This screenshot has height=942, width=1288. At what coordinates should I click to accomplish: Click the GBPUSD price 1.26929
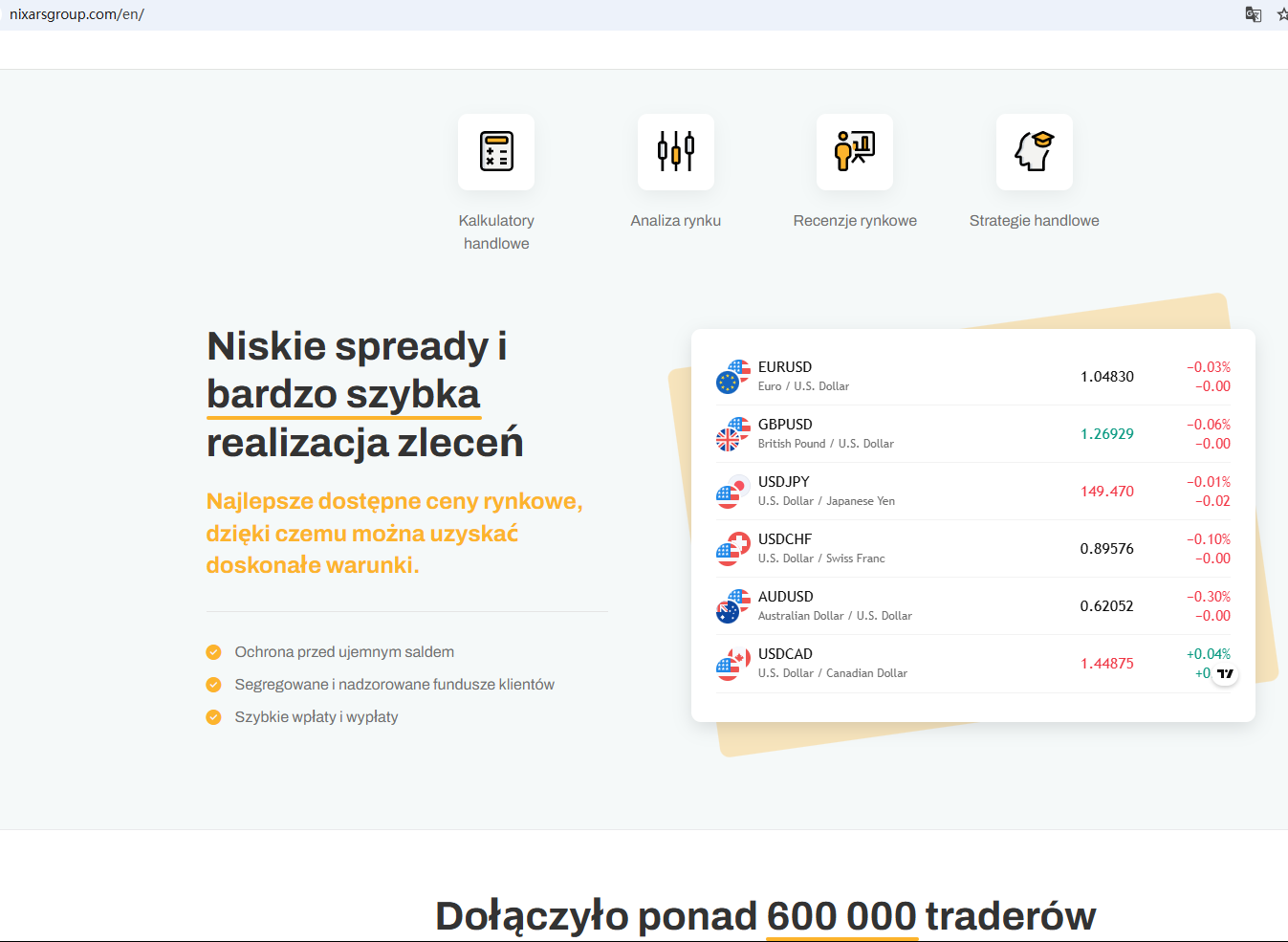tap(1106, 434)
